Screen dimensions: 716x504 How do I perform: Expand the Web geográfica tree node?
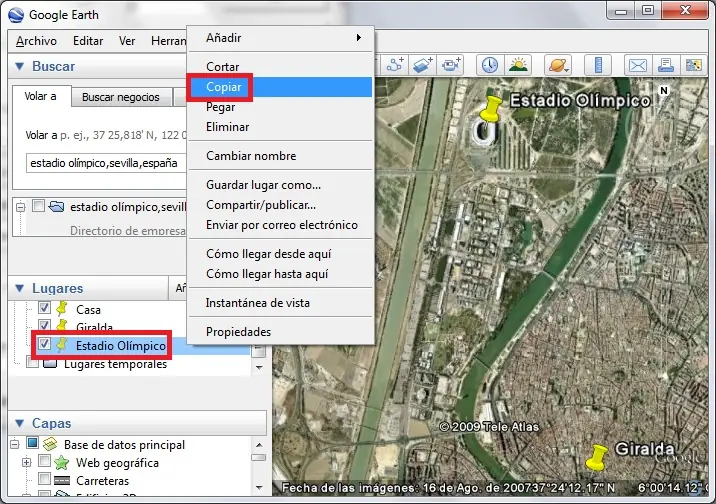point(26,462)
